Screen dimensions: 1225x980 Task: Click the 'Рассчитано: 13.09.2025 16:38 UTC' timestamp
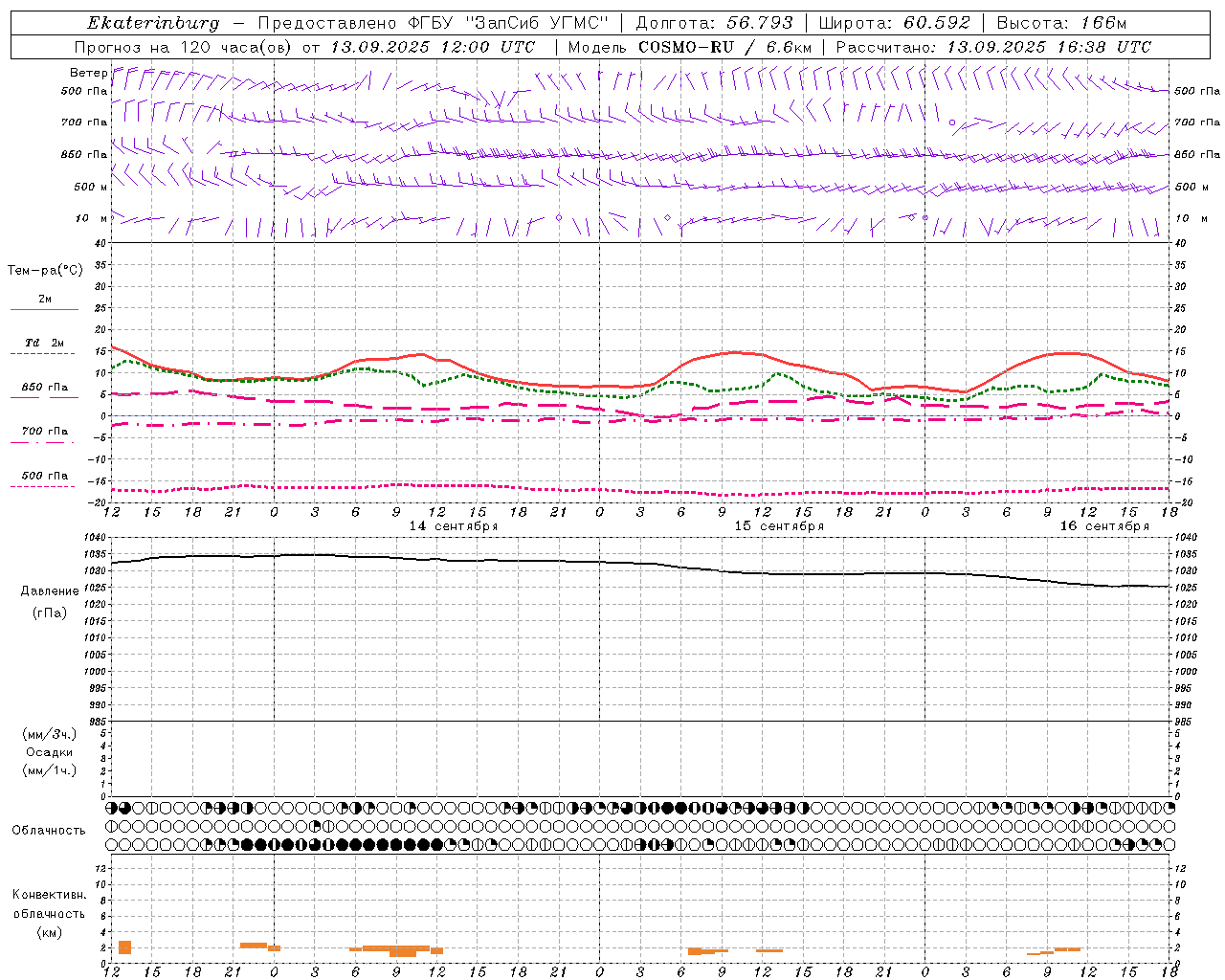993,47
